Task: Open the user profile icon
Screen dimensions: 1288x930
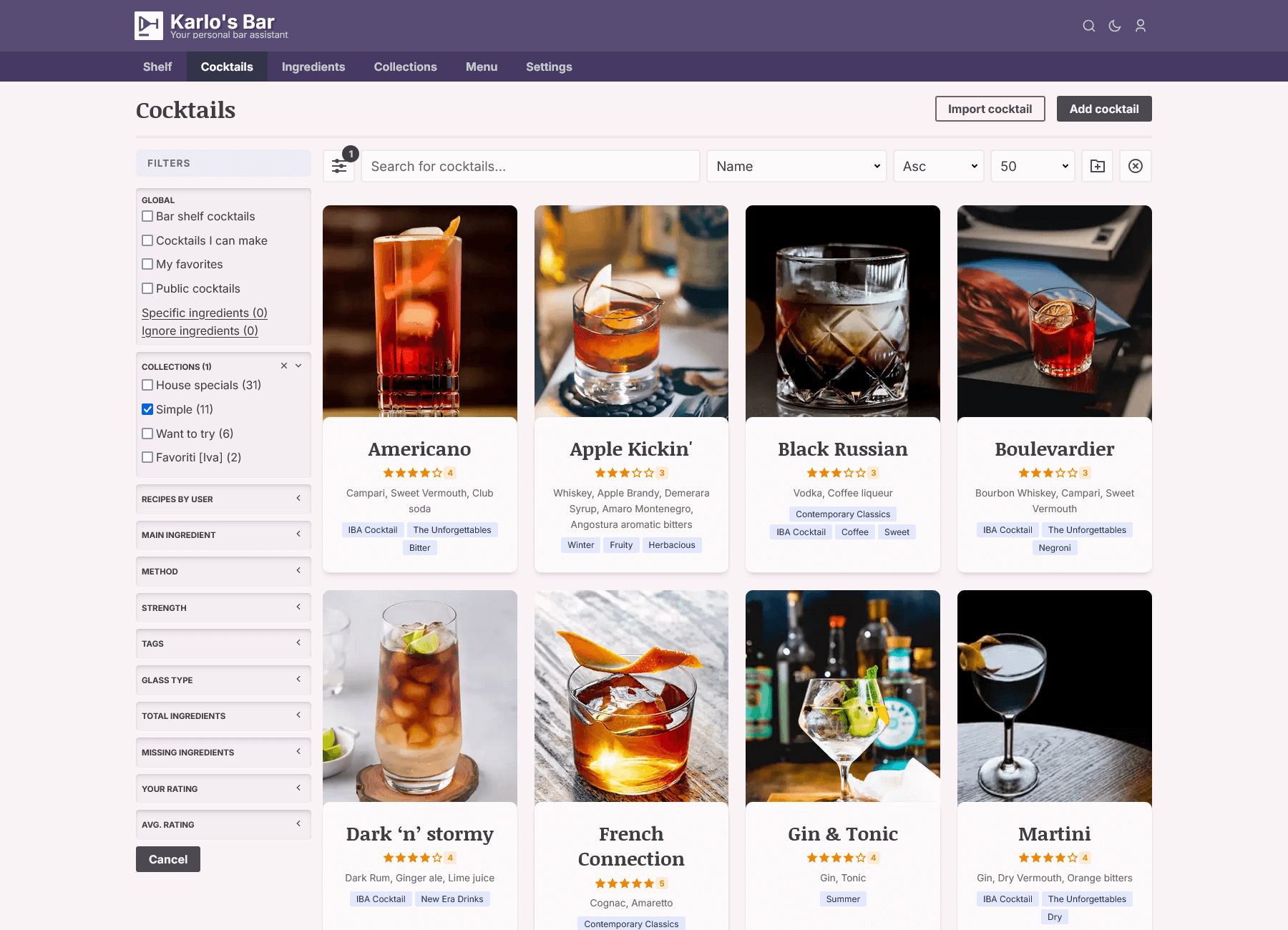Action: pos(1140,26)
